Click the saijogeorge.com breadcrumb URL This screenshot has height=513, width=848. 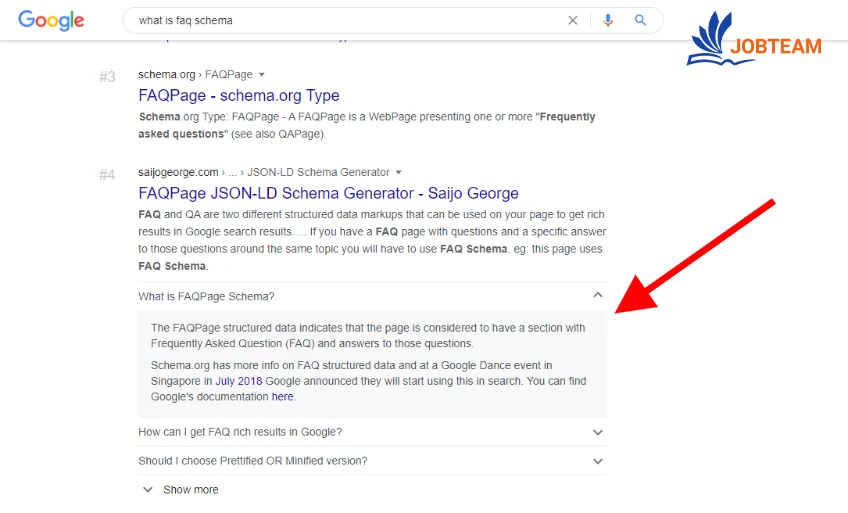pos(178,173)
